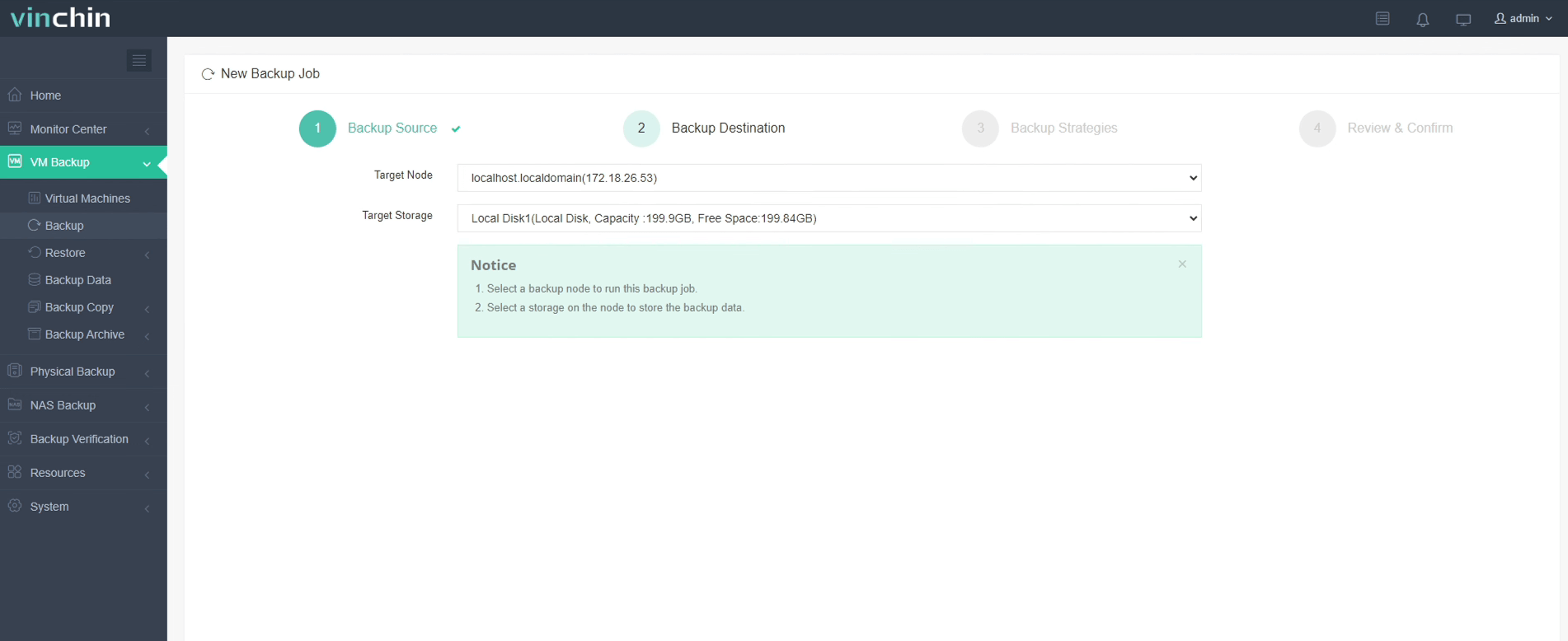This screenshot has width=1568, height=641.
Task: Open the task list icon in header
Action: (x=1383, y=18)
